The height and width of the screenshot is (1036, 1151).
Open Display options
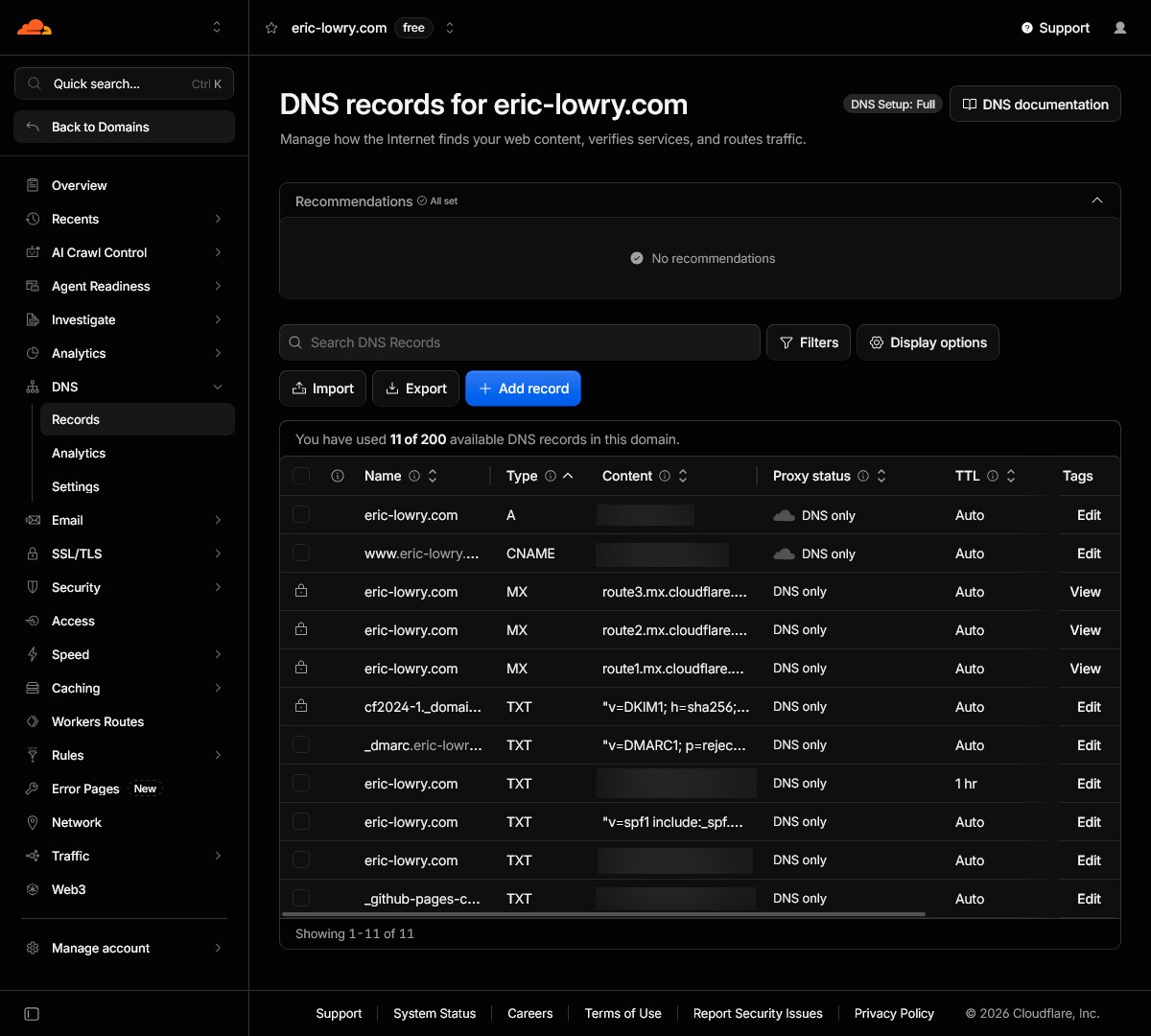928,342
